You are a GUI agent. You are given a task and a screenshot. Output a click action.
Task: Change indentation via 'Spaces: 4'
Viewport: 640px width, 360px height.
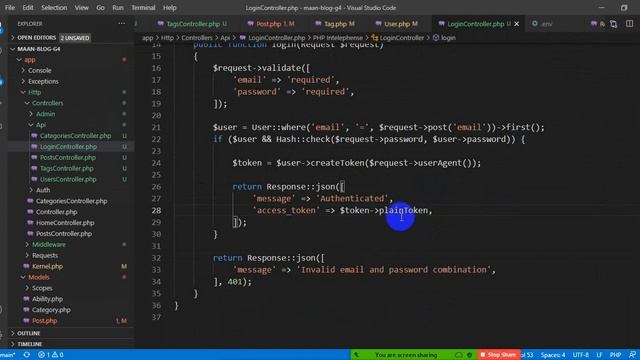(x=553, y=355)
